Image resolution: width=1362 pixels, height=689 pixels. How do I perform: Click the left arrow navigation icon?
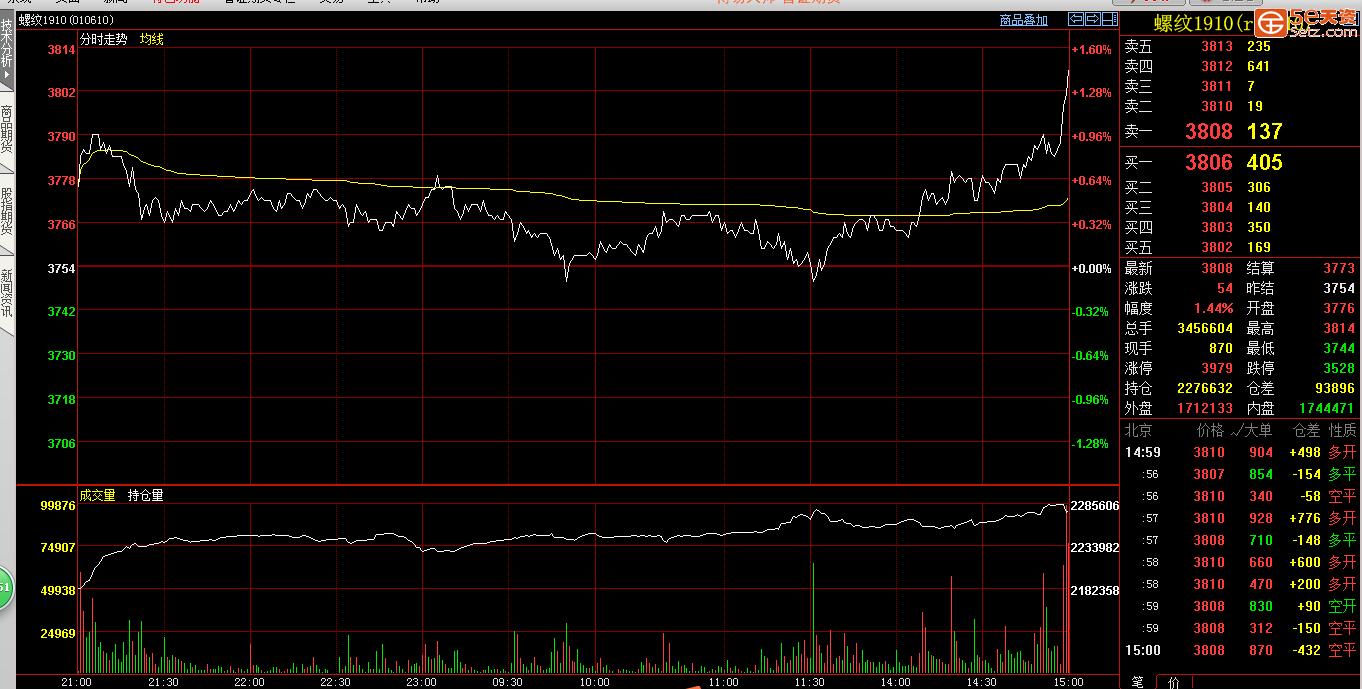click(1076, 19)
